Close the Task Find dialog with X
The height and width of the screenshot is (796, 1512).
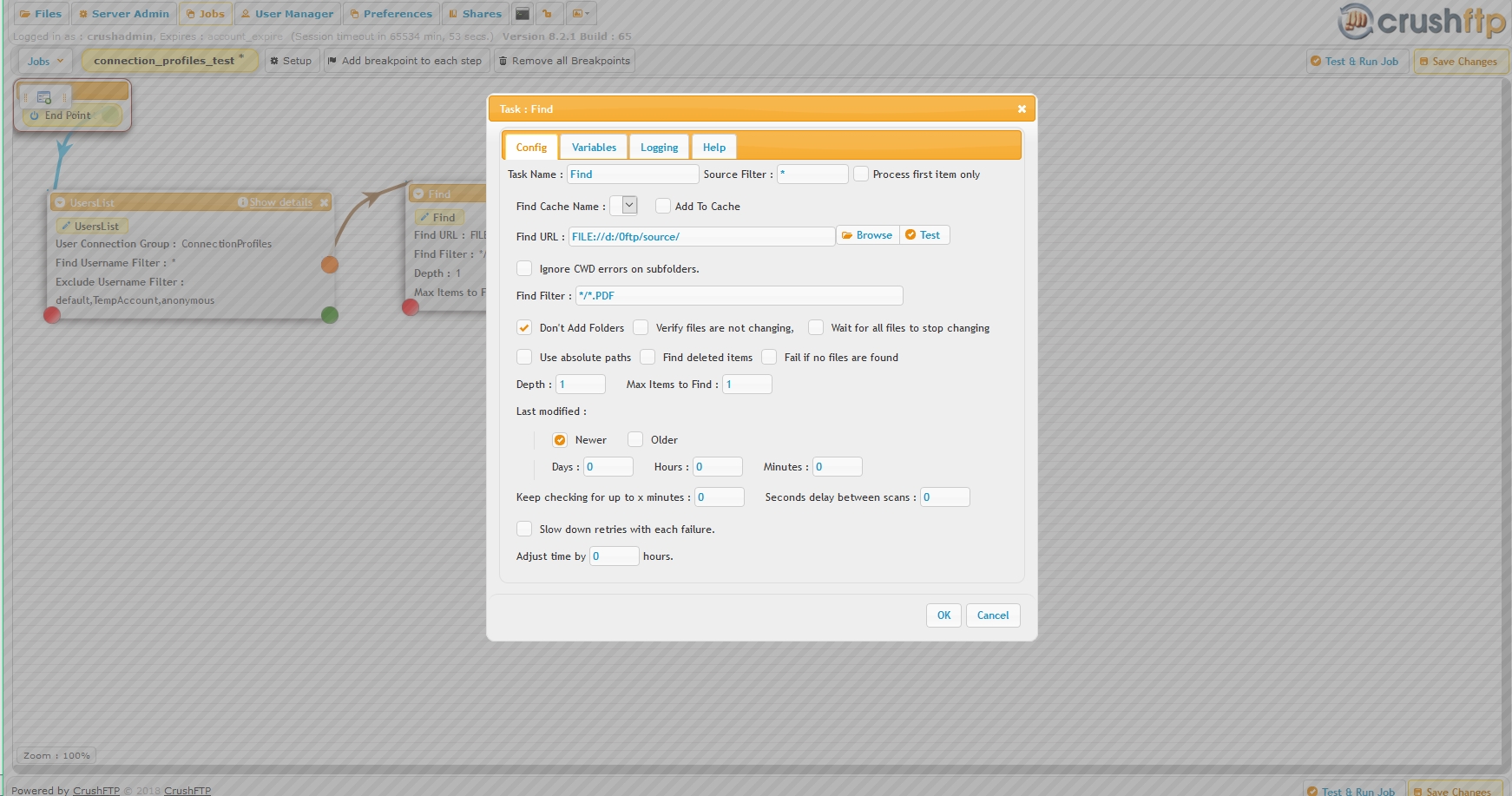1022,109
